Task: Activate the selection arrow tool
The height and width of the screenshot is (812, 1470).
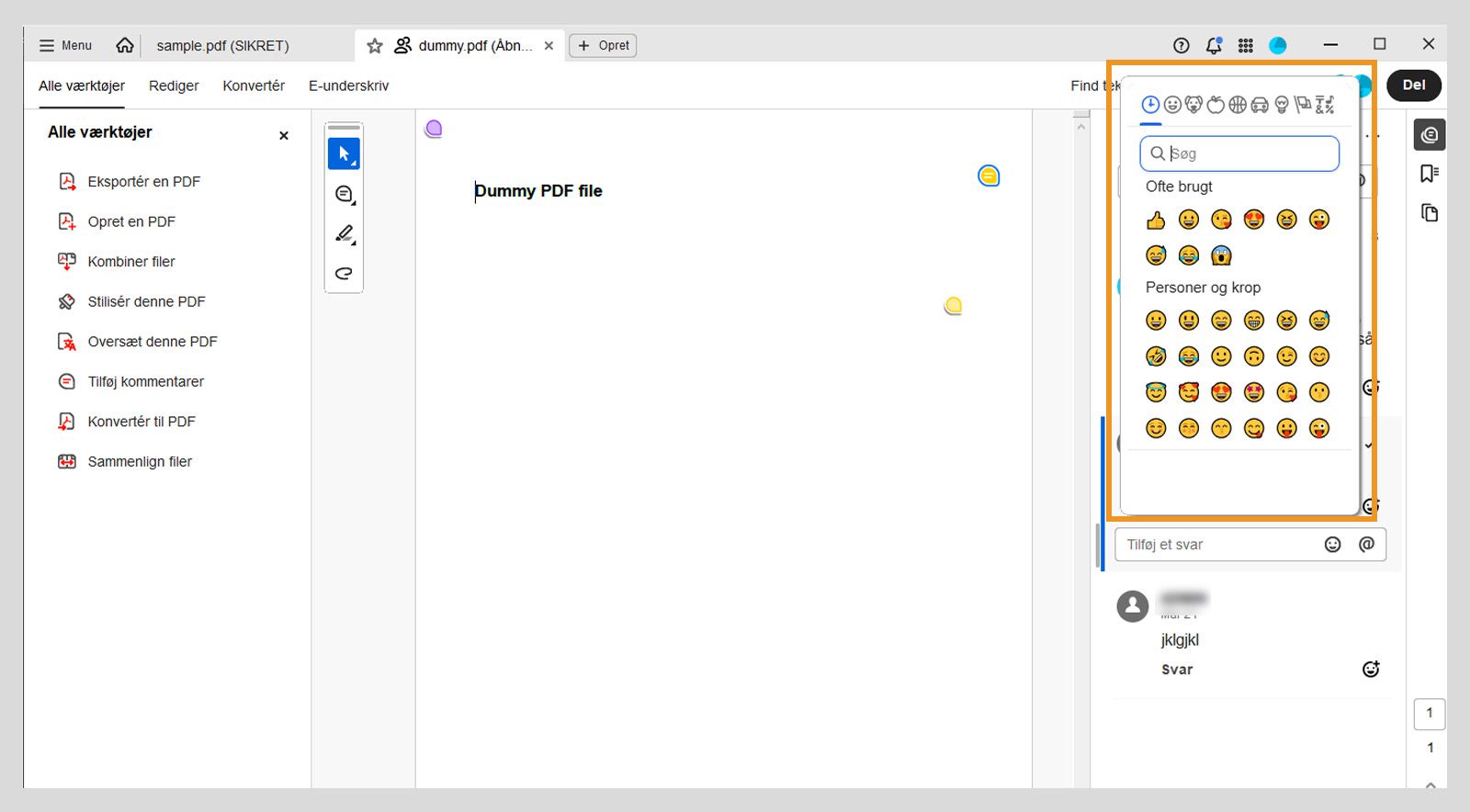Action: coord(345,153)
